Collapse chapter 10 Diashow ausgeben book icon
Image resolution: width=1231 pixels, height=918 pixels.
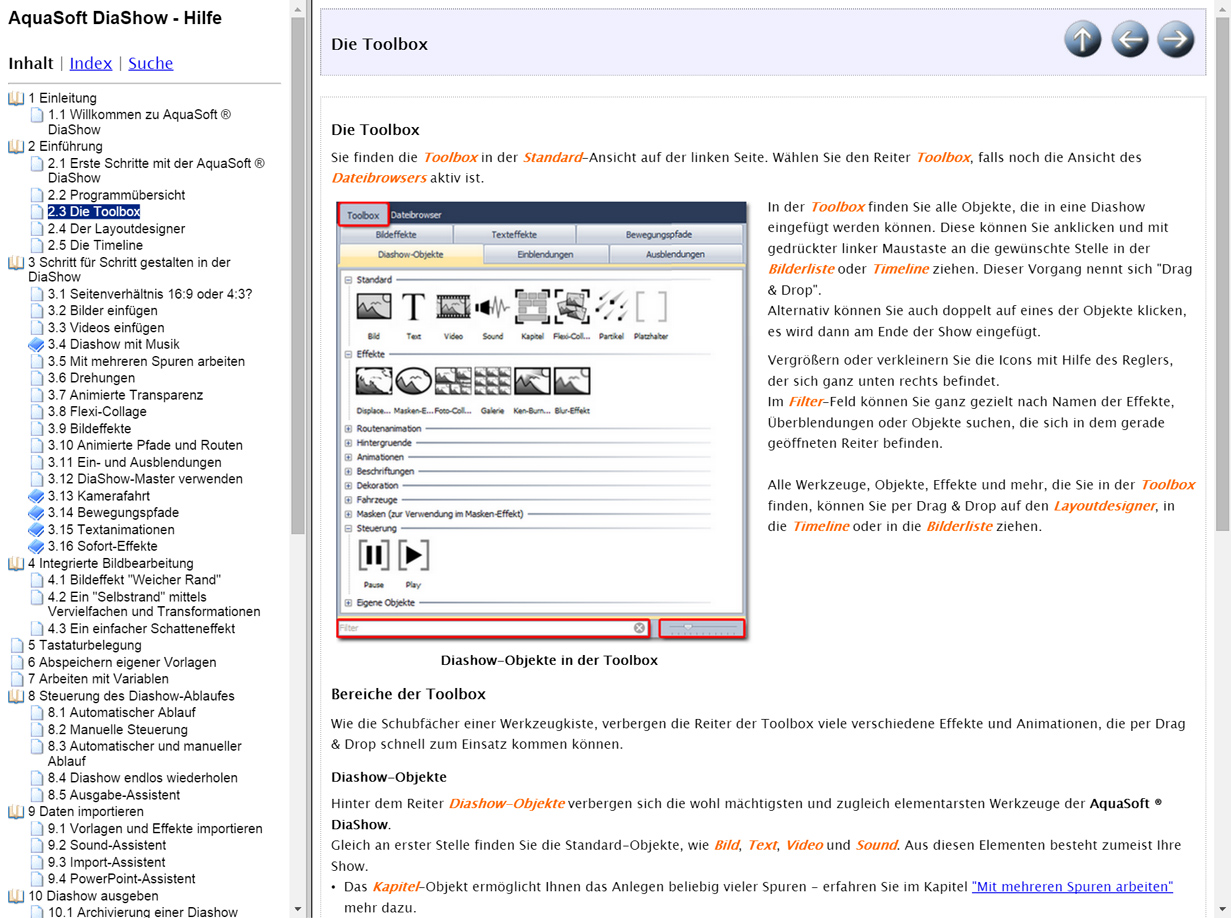point(16,896)
